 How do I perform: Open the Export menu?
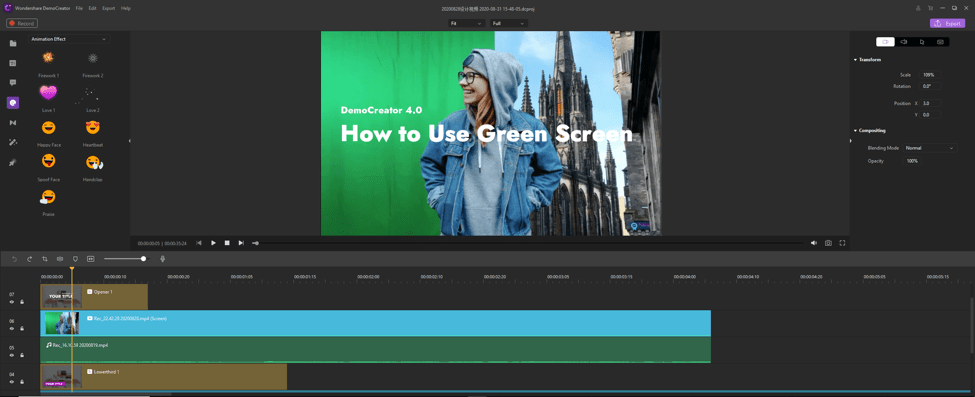[x=109, y=8]
